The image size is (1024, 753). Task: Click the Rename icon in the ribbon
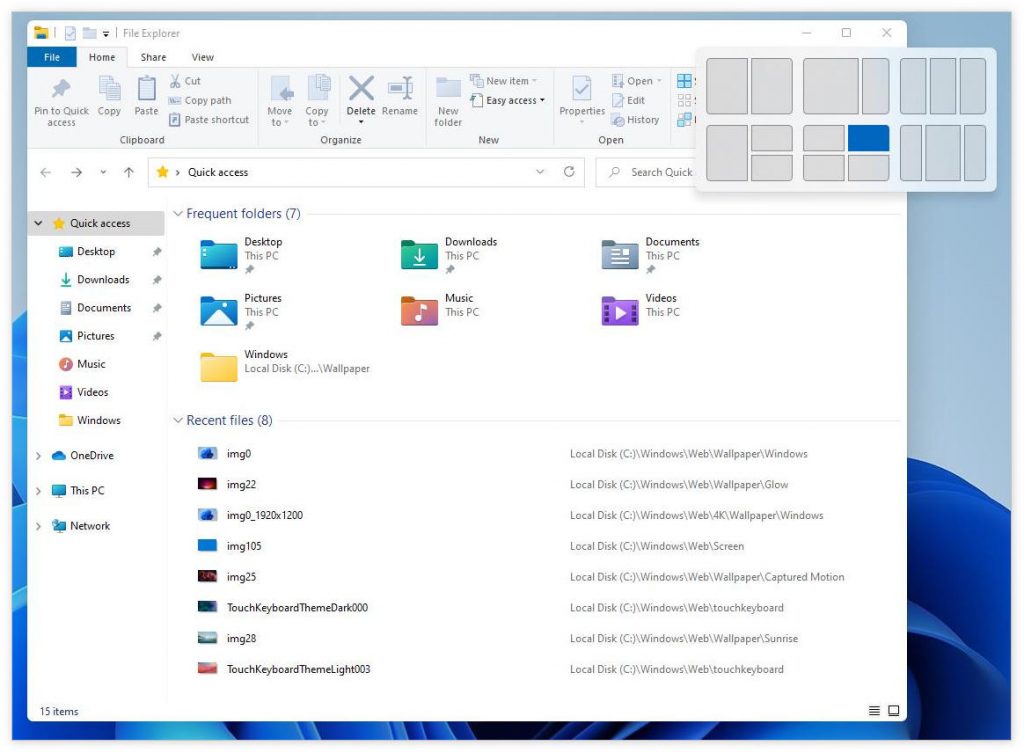(x=400, y=89)
